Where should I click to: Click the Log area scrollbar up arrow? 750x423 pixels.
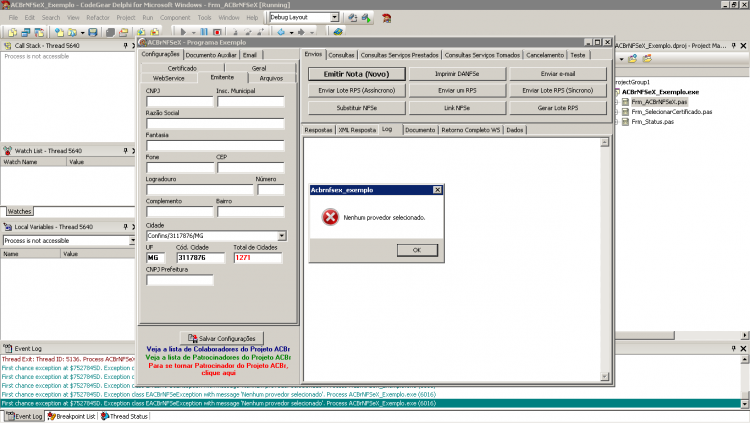605,143
